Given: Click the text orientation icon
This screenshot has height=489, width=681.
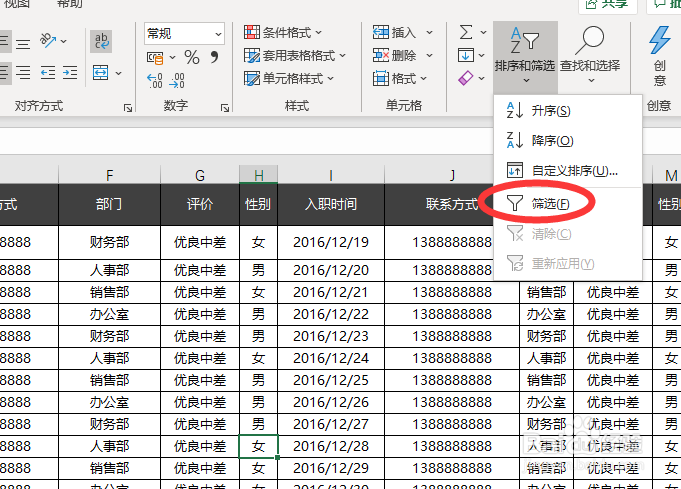Looking at the screenshot, I should coord(48,40).
